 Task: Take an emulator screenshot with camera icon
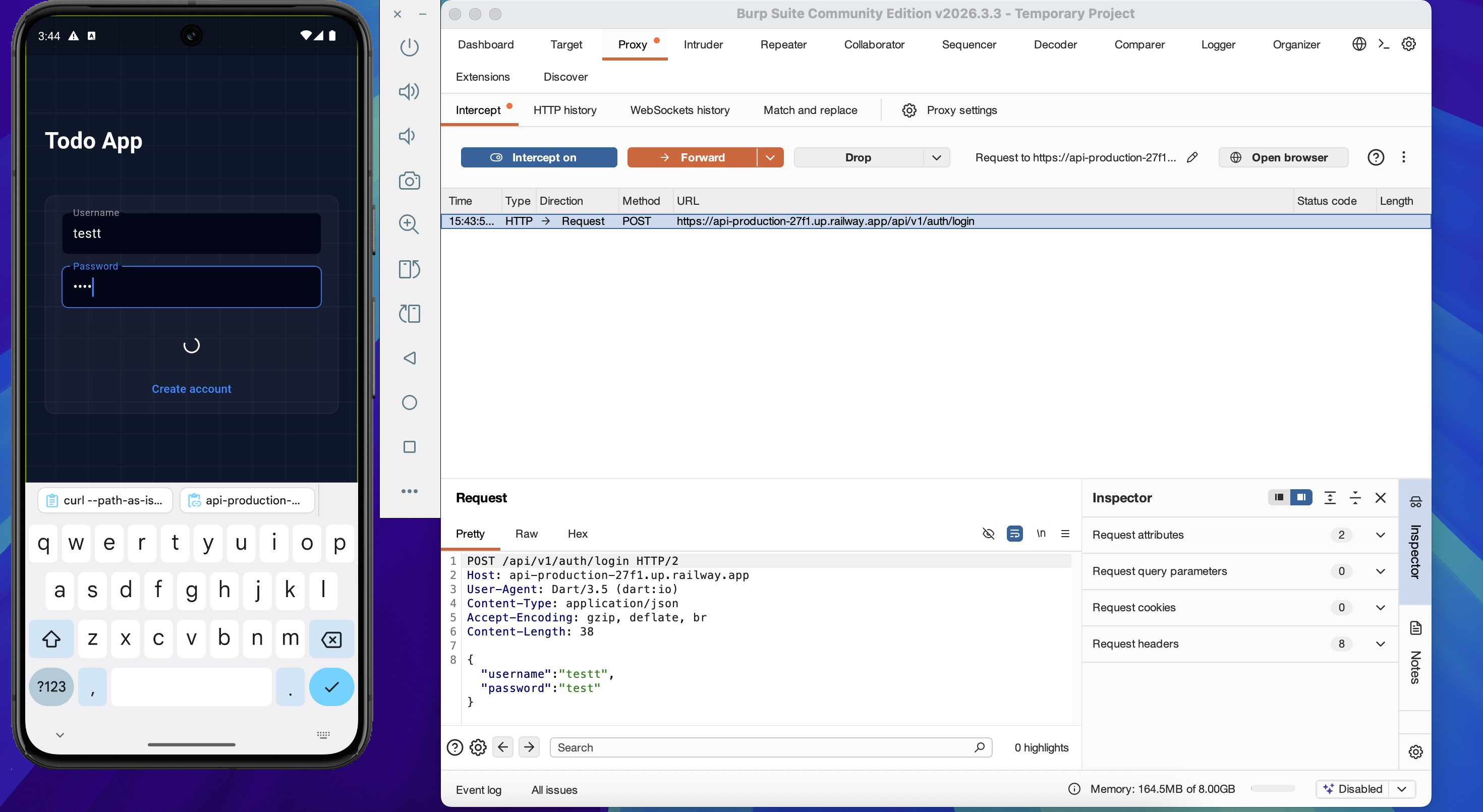[409, 181]
